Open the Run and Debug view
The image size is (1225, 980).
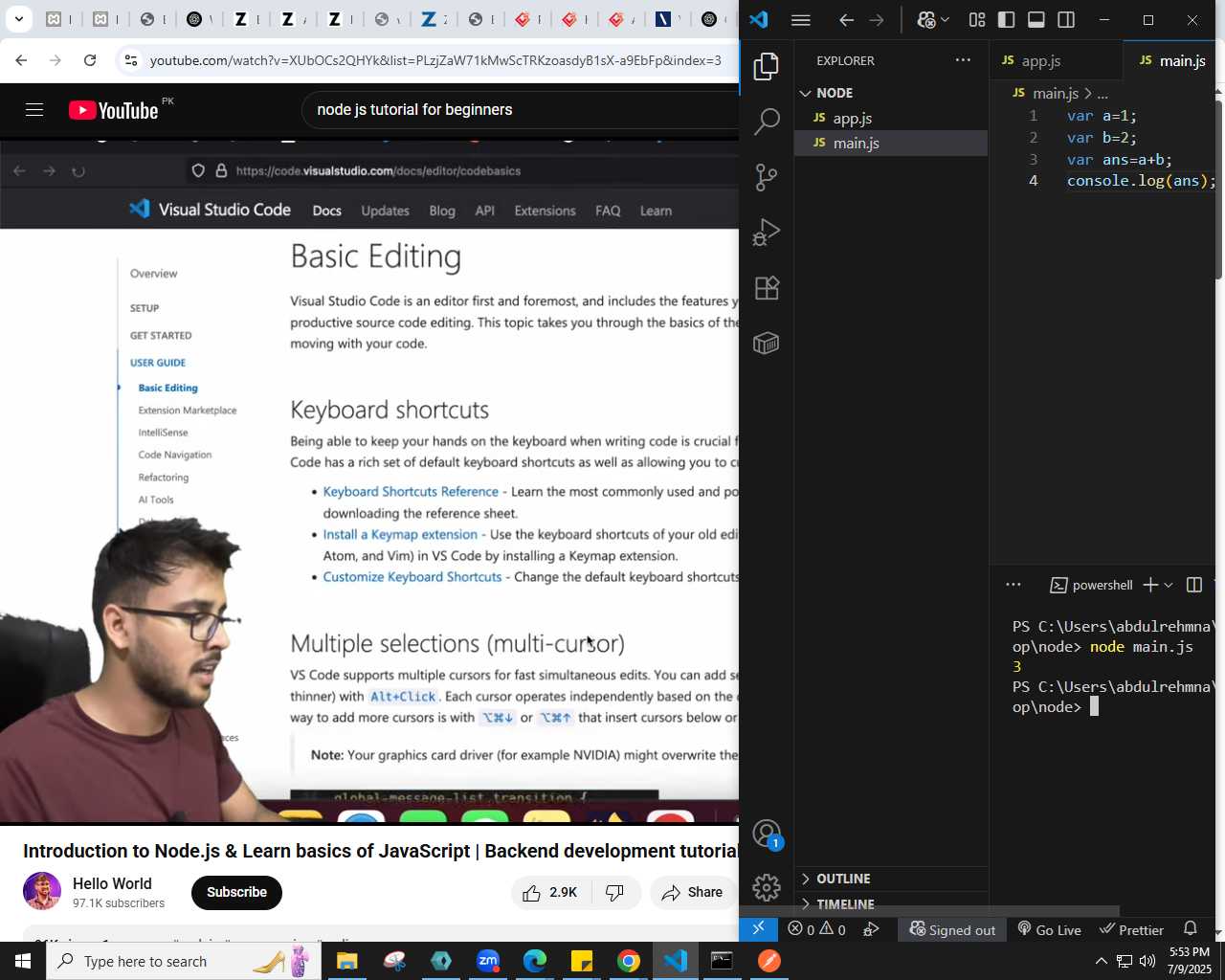[767, 233]
